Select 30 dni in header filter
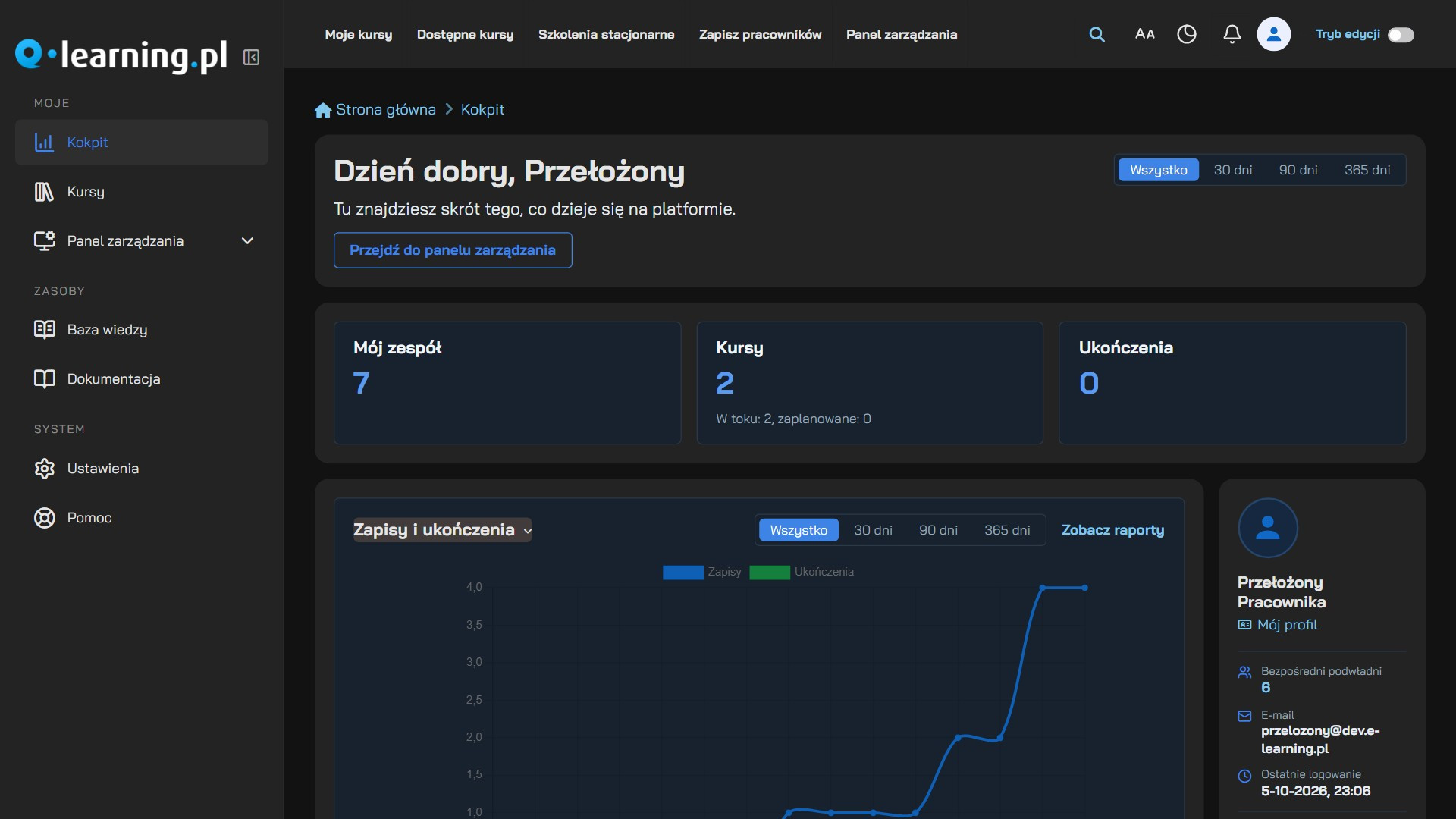Screen dimensions: 1456x819 coord(1232,170)
